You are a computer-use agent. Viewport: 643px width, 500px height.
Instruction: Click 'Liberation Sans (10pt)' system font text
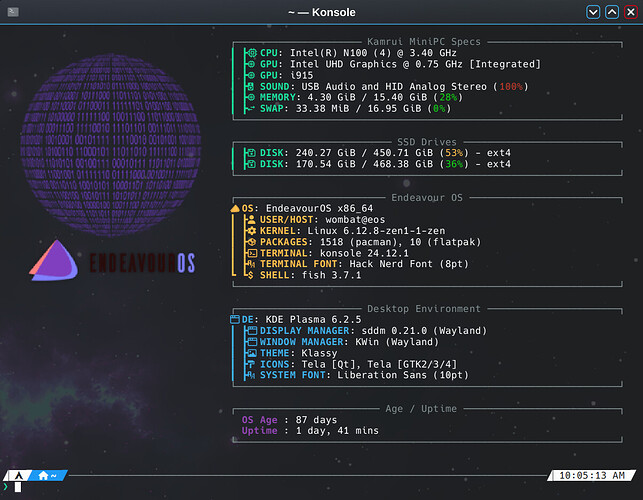403,375
